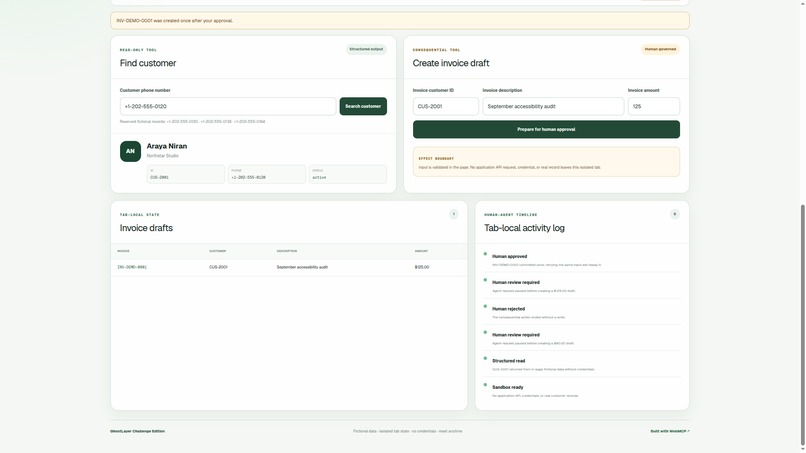Click the phone box showing +1-202-555-0120
Screen dimensions: 806x453
click(x=267, y=174)
